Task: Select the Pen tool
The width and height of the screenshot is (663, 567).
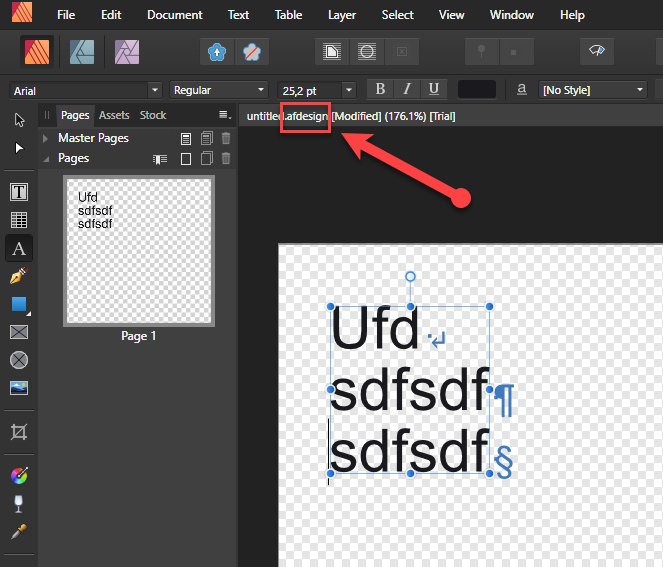Action: click(x=19, y=276)
